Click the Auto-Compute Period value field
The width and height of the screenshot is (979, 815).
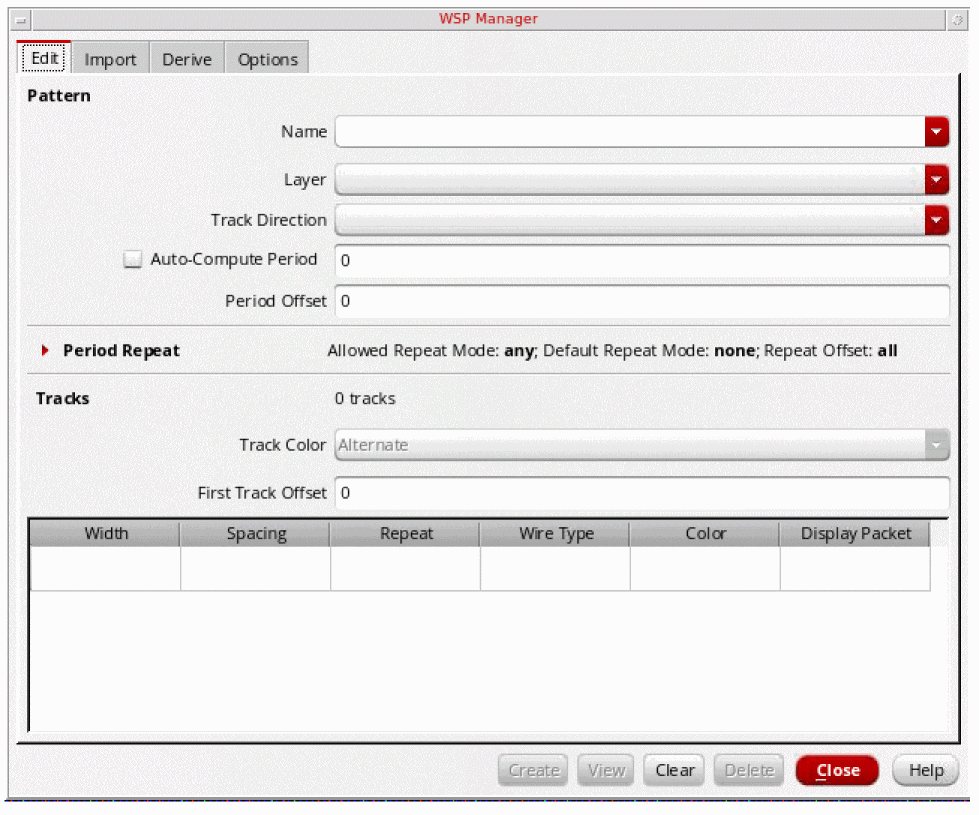tap(642, 260)
